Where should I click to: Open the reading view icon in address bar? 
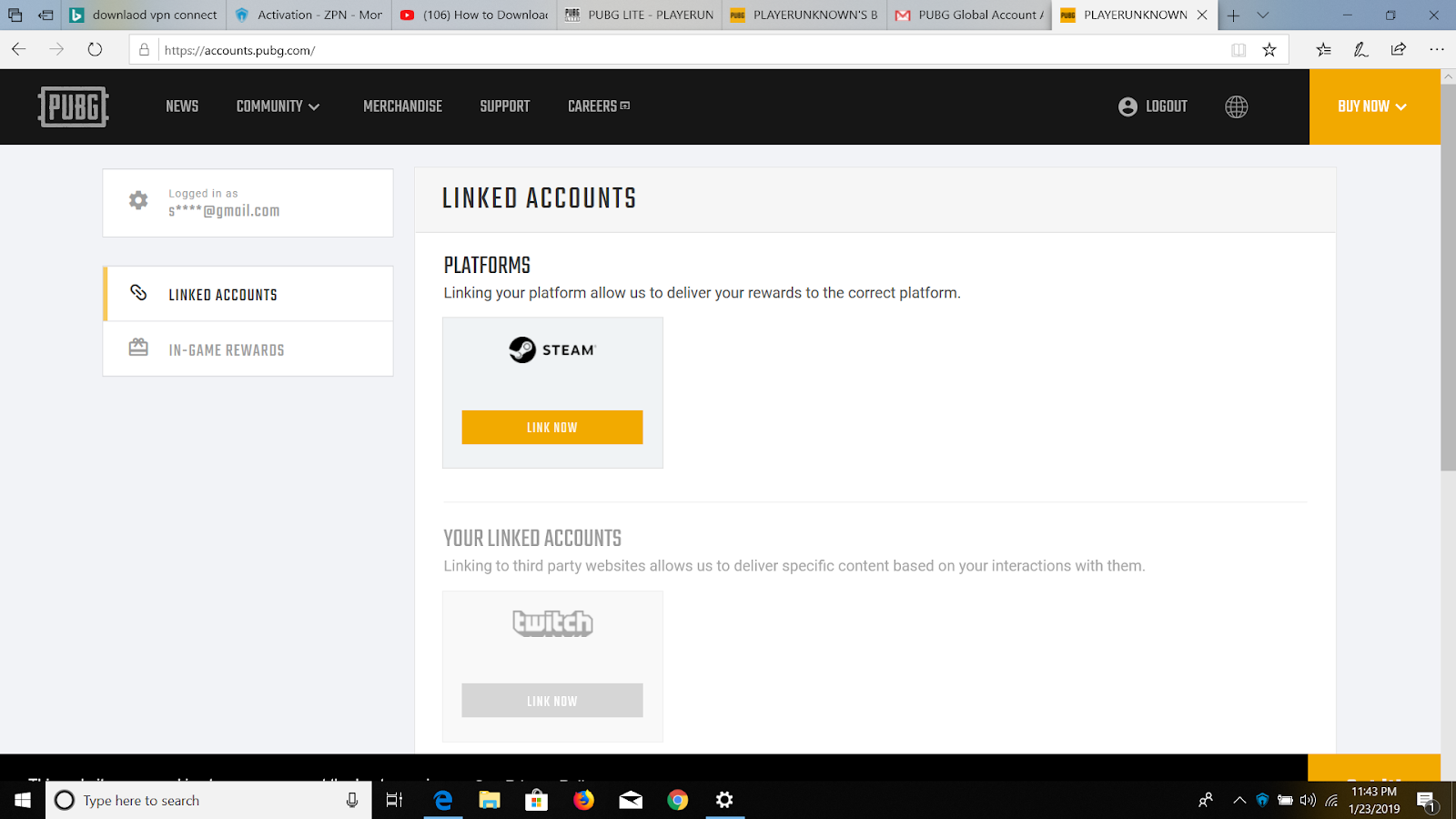pos(1239,50)
